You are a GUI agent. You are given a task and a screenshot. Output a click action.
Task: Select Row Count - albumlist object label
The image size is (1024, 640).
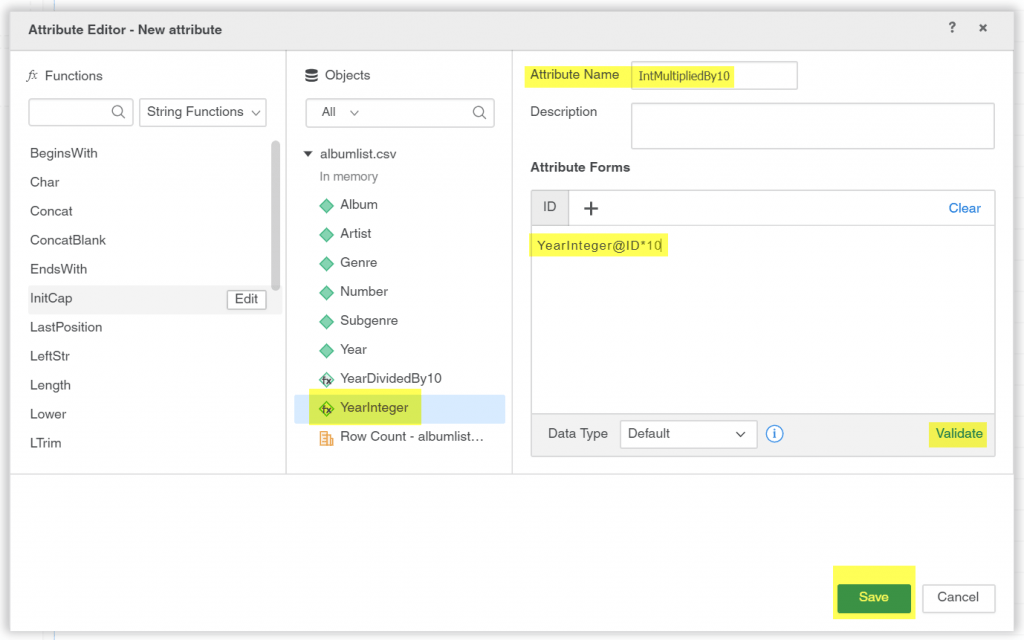411,436
